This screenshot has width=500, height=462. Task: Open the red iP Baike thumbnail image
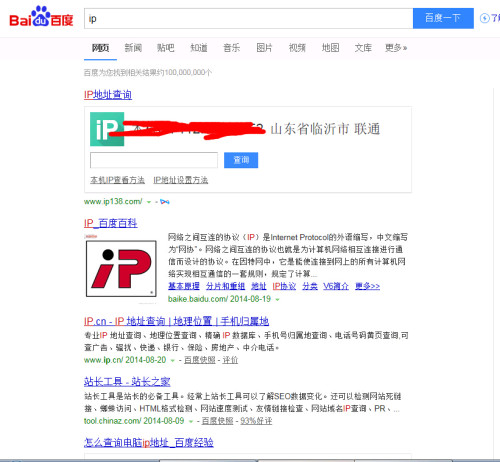pos(121,269)
